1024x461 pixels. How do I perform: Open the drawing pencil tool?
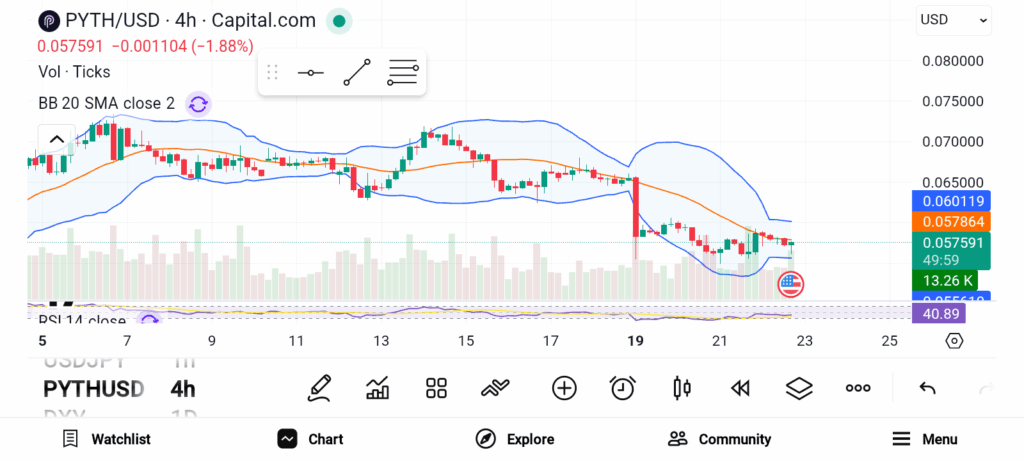[320, 388]
